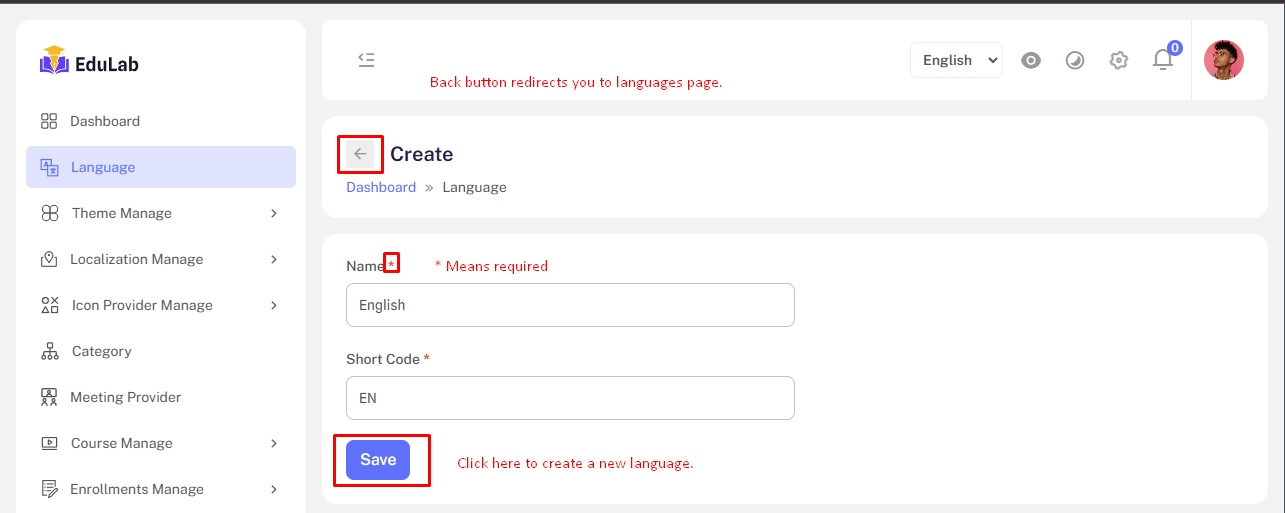Click the eye icon in top bar
Viewport: 1285px width, 513px height.
click(1031, 60)
